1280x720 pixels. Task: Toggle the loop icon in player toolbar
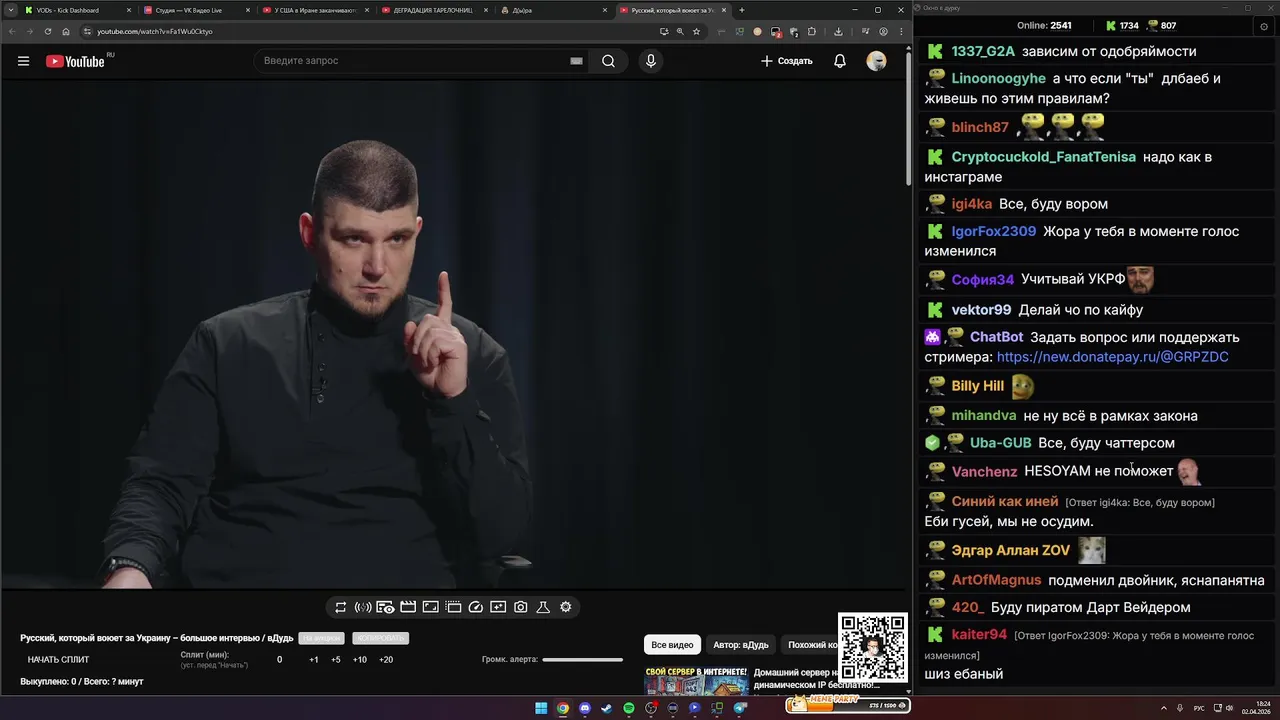[x=340, y=607]
